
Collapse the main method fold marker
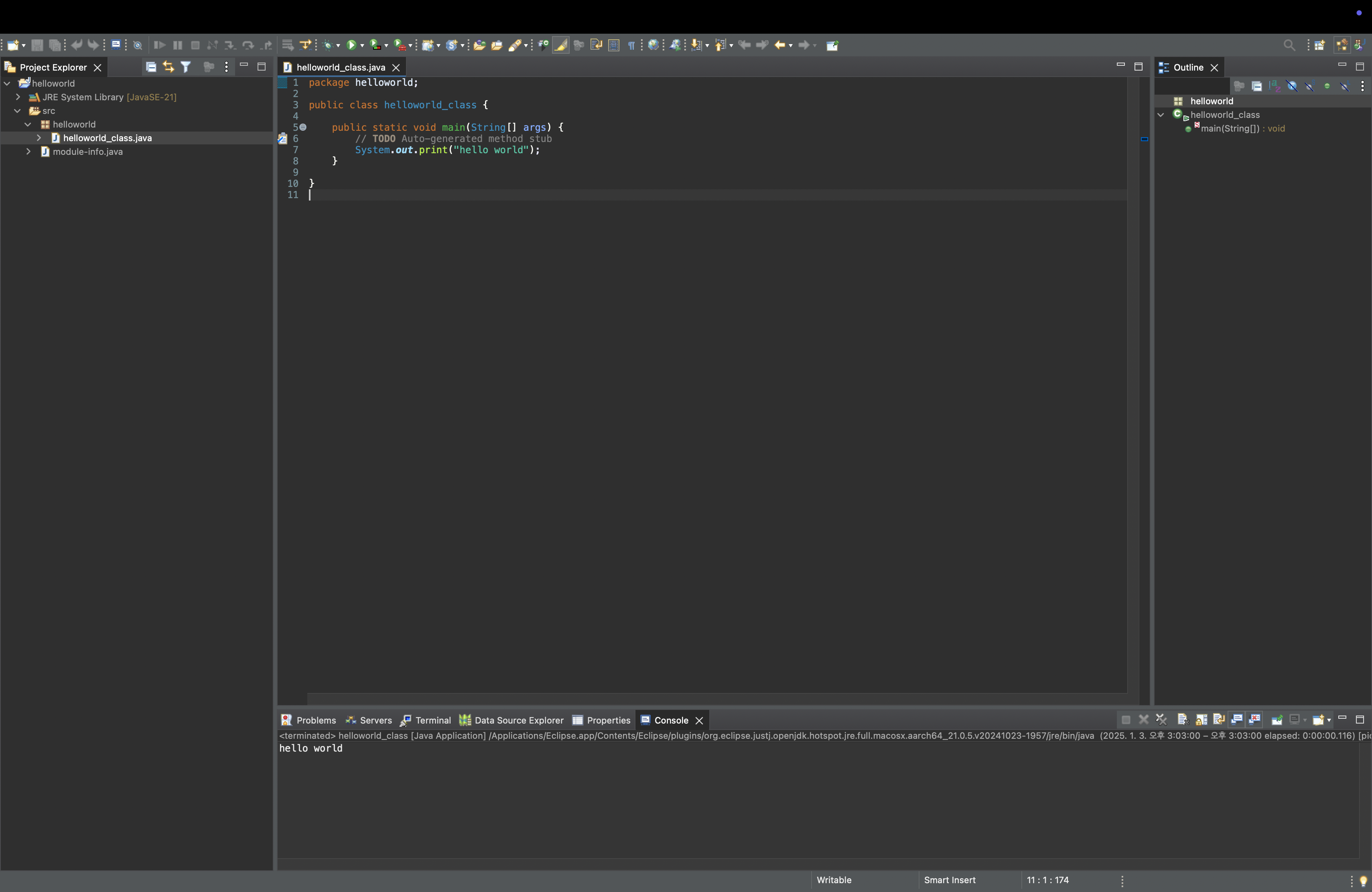302,128
